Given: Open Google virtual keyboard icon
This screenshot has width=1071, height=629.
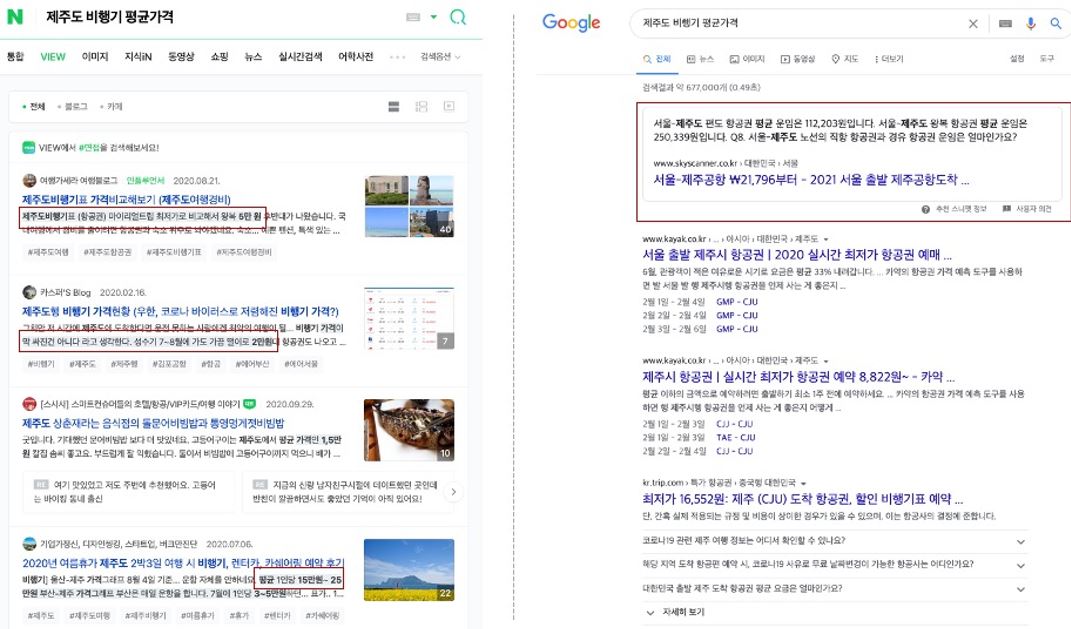Looking at the screenshot, I should [1005, 24].
